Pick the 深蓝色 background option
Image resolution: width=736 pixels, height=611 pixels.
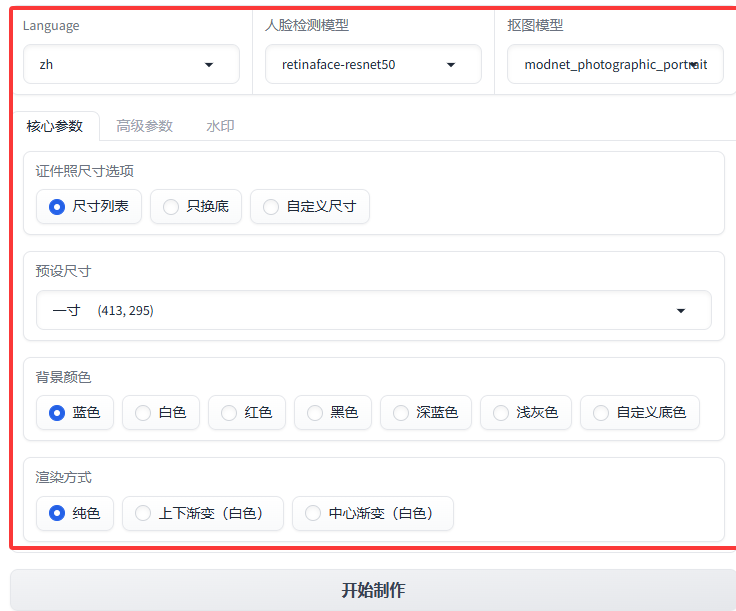(426, 412)
